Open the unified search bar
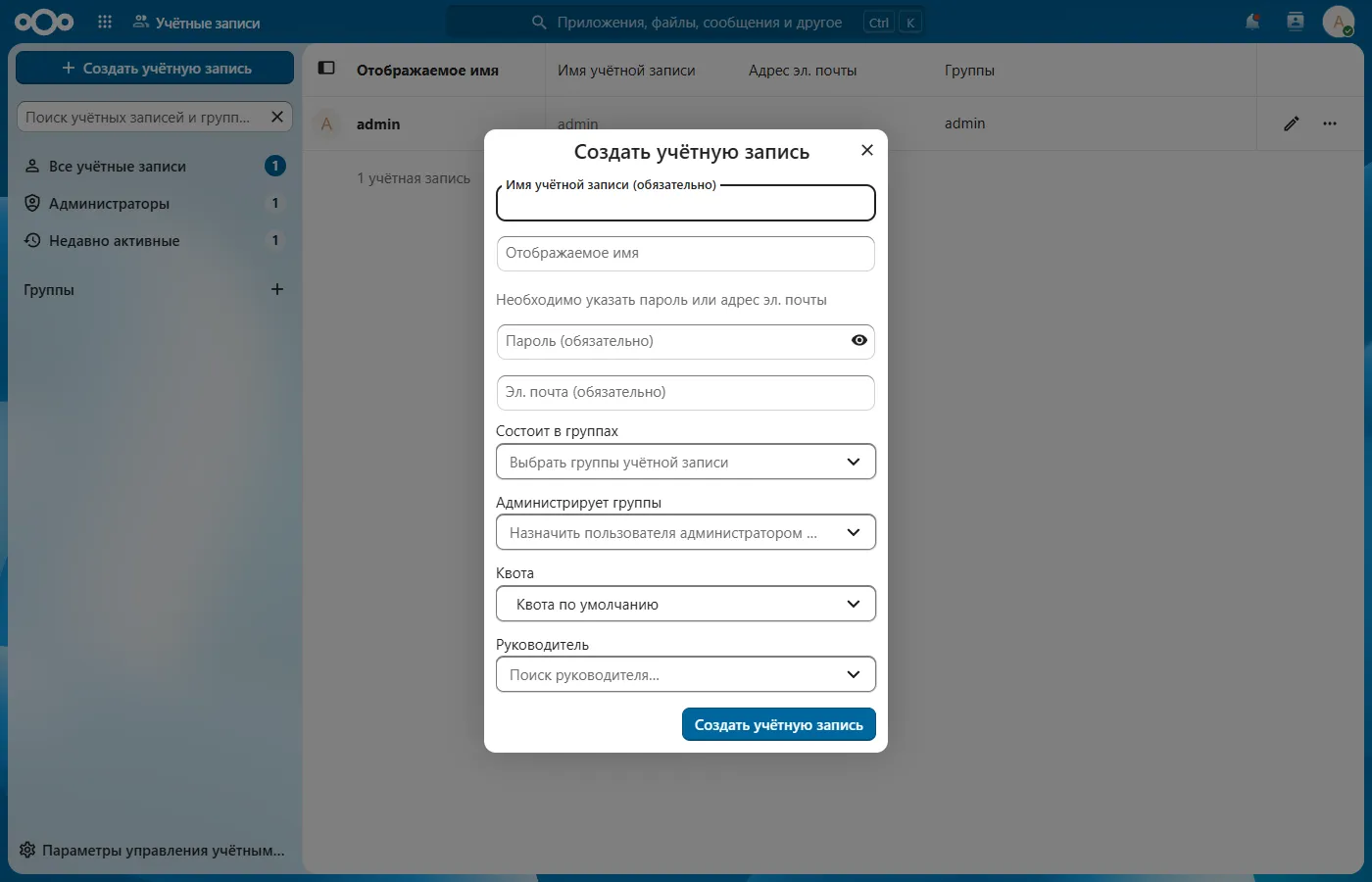The width and height of the screenshot is (1372, 882). point(686,22)
